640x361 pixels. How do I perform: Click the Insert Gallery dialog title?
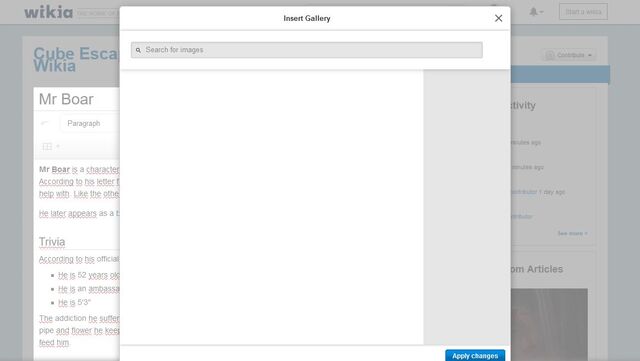pos(307,18)
